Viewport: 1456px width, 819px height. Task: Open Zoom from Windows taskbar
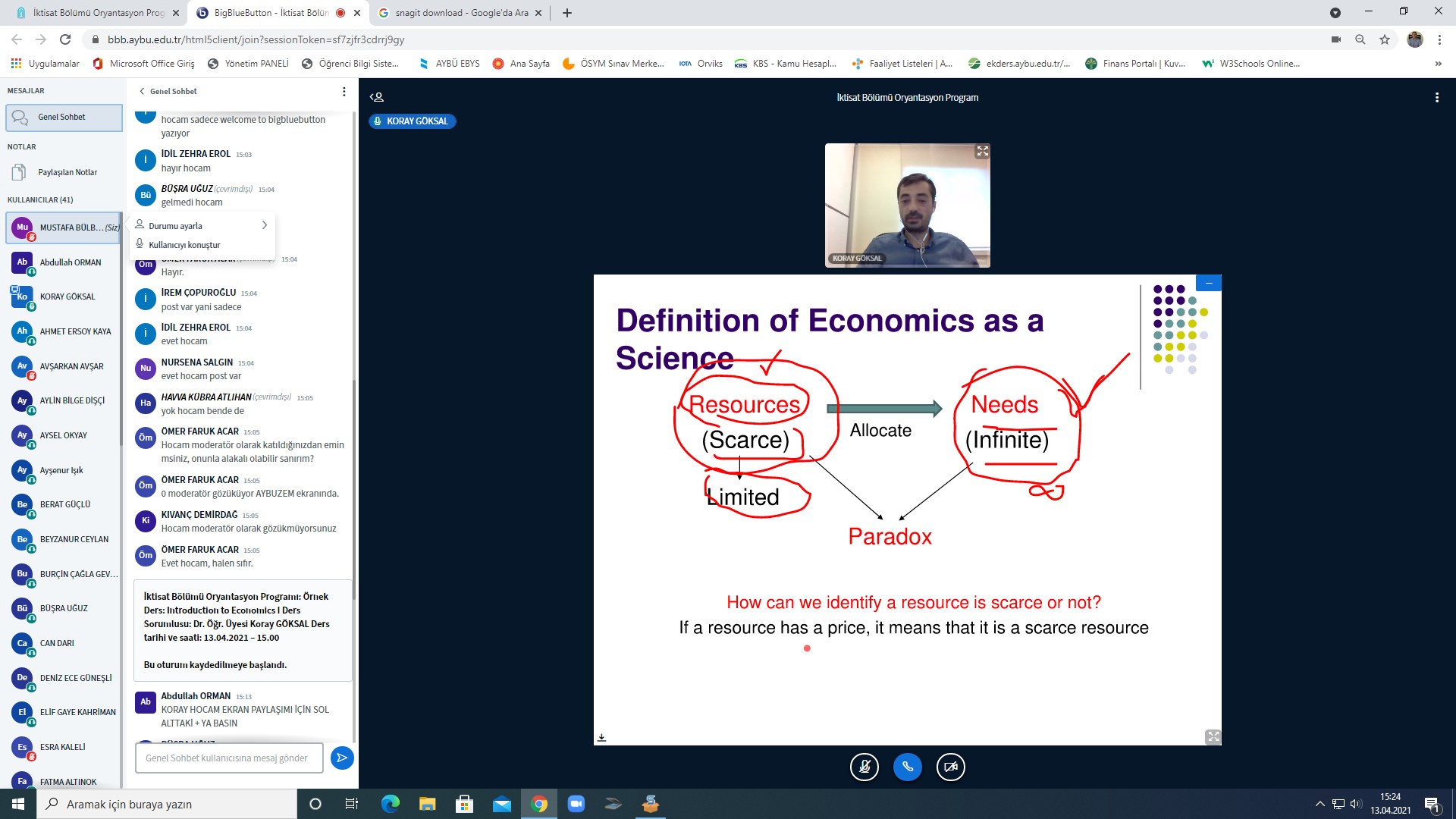pos(576,804)
